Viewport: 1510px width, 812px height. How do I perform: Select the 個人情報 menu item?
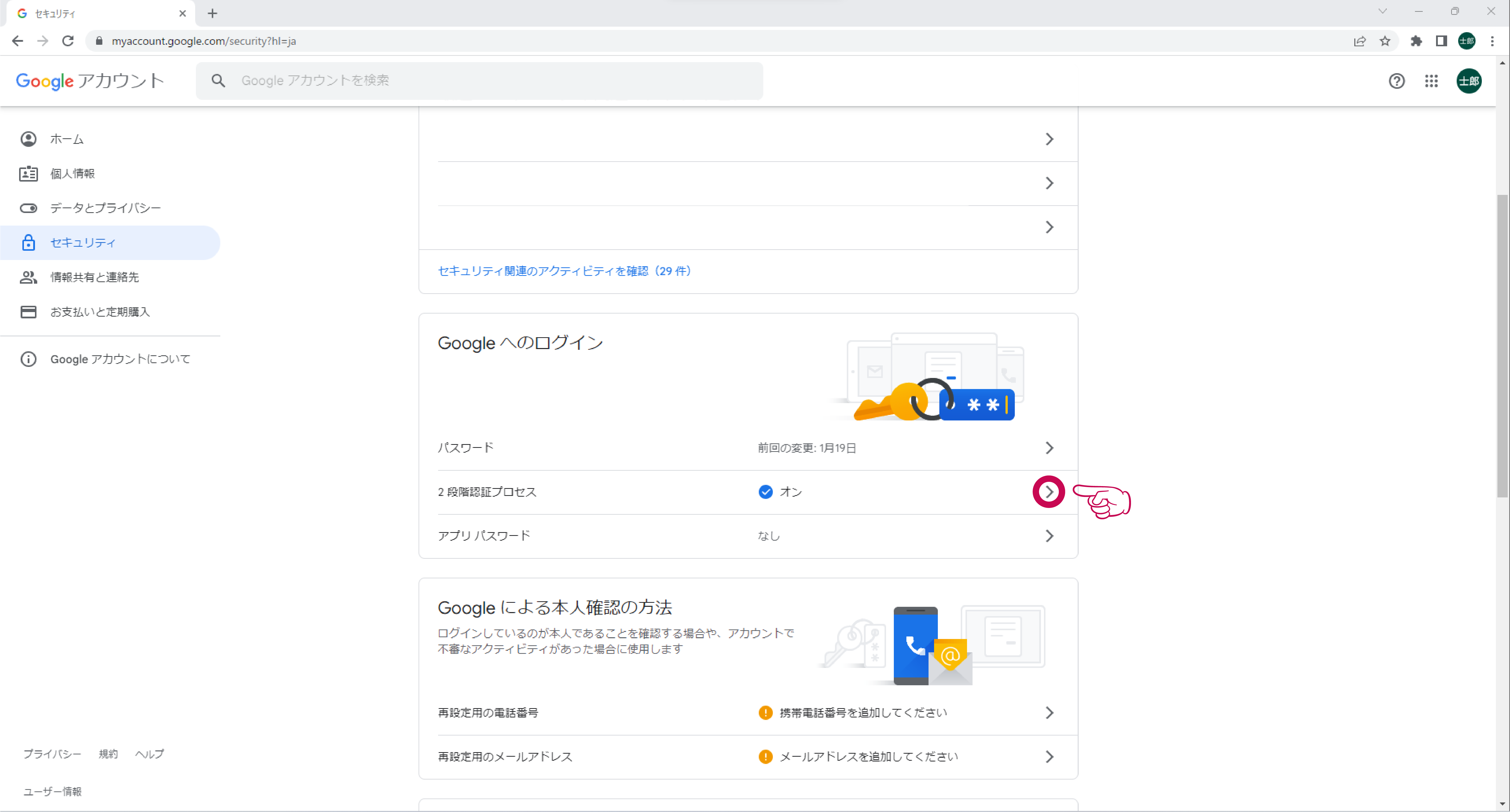click(110, 174)
